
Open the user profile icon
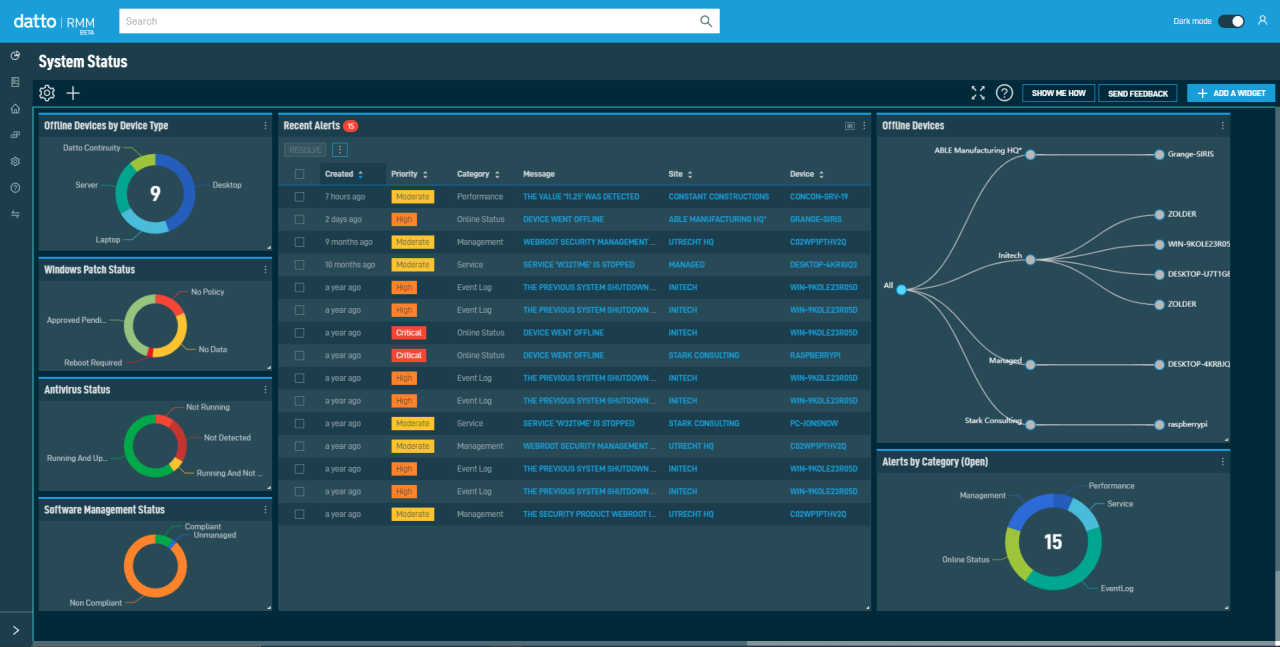(x=1264, y=21)
